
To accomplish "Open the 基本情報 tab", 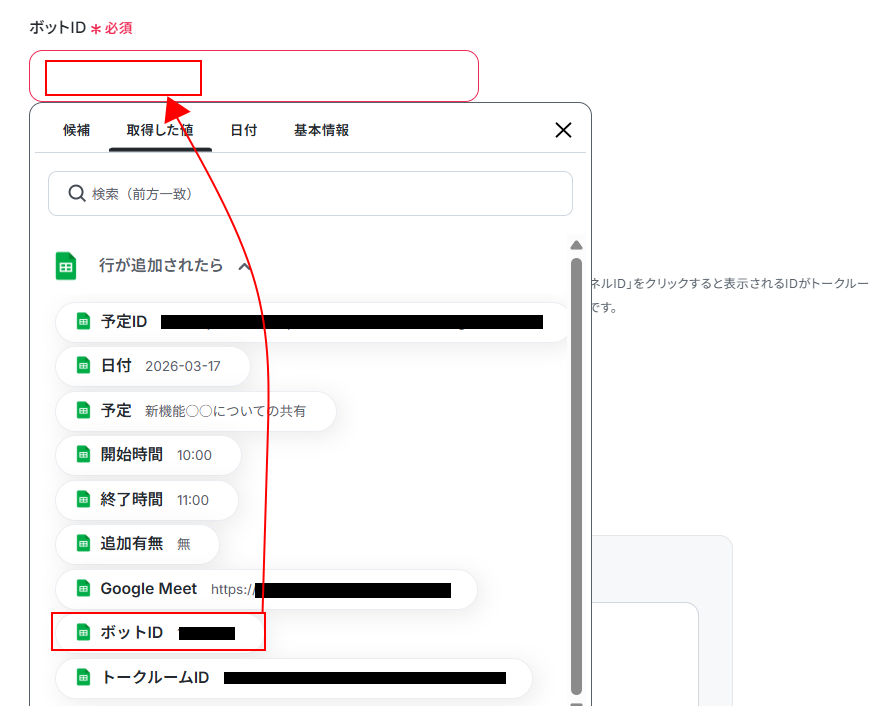I will 321,130.
